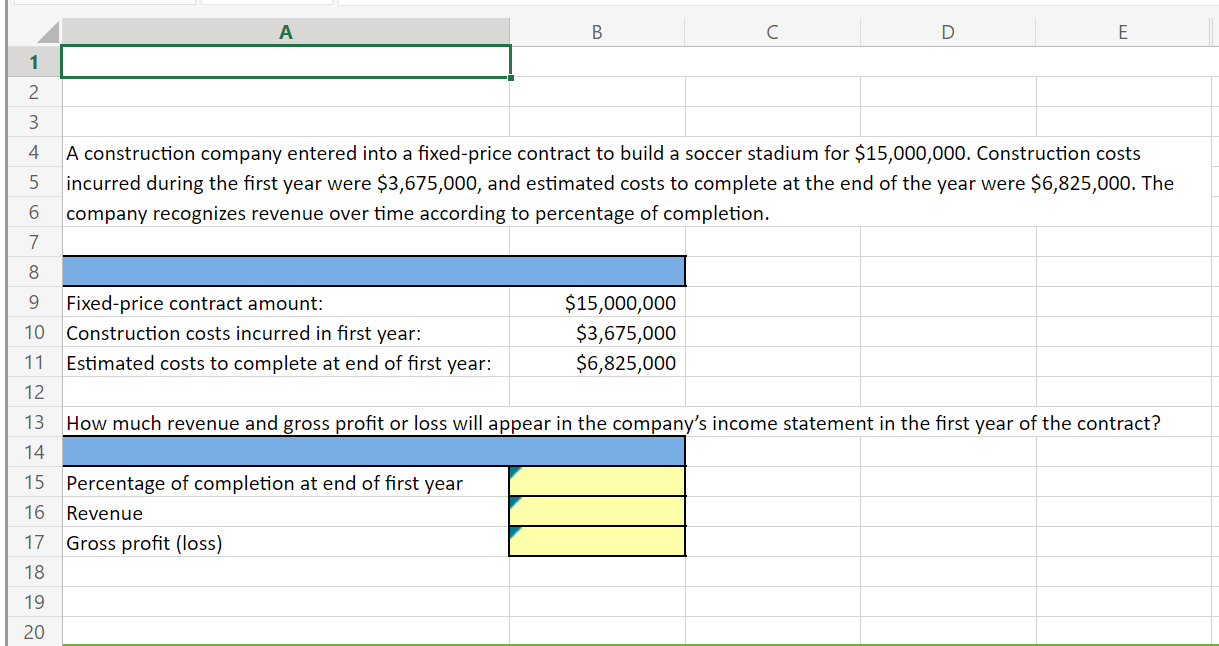Click the blue header bar in row 8
This screenshot has width=1219, height=646.
tap(374, 271)
